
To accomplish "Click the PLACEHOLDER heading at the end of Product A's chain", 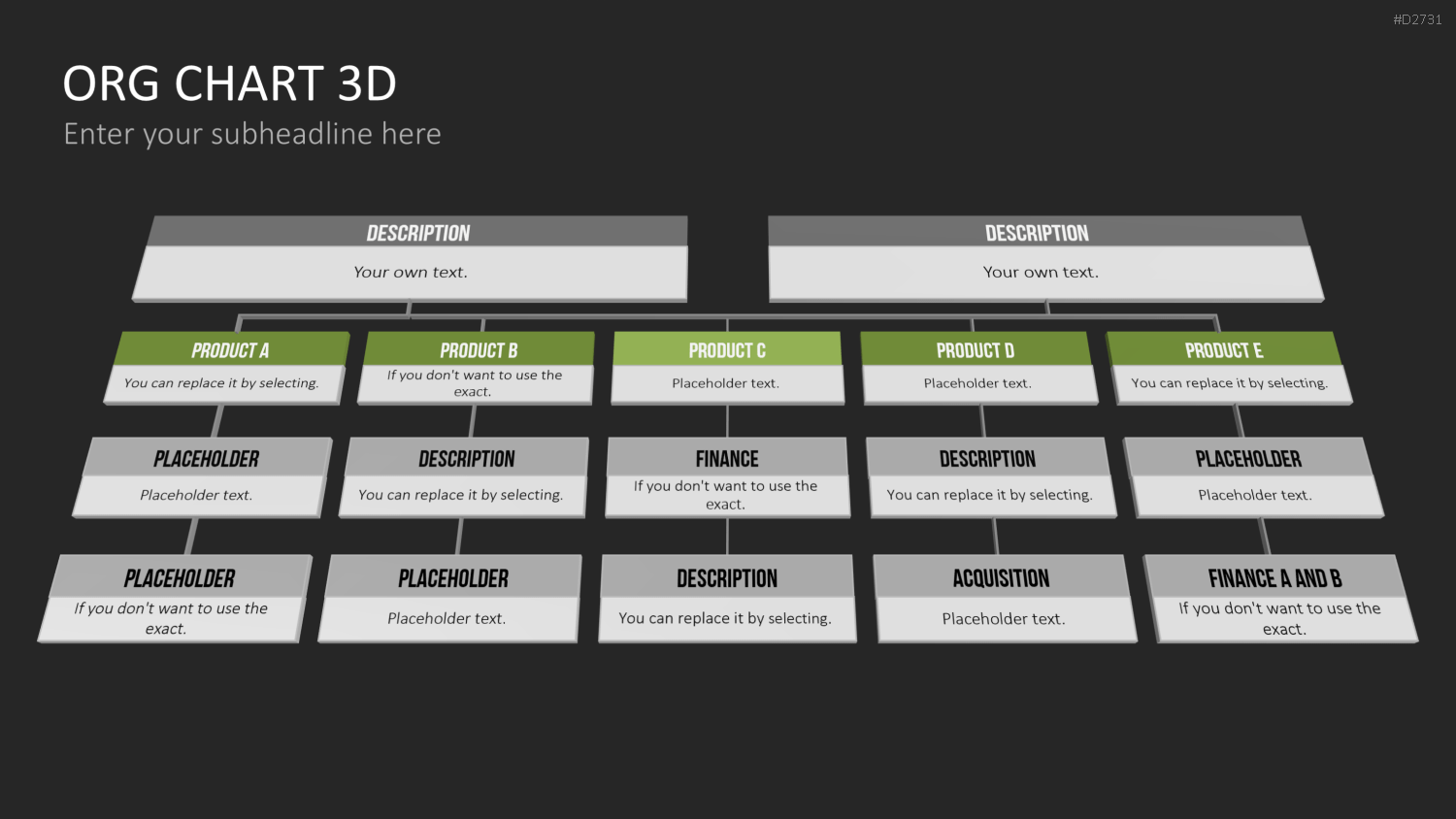I will tap(180, 578).
